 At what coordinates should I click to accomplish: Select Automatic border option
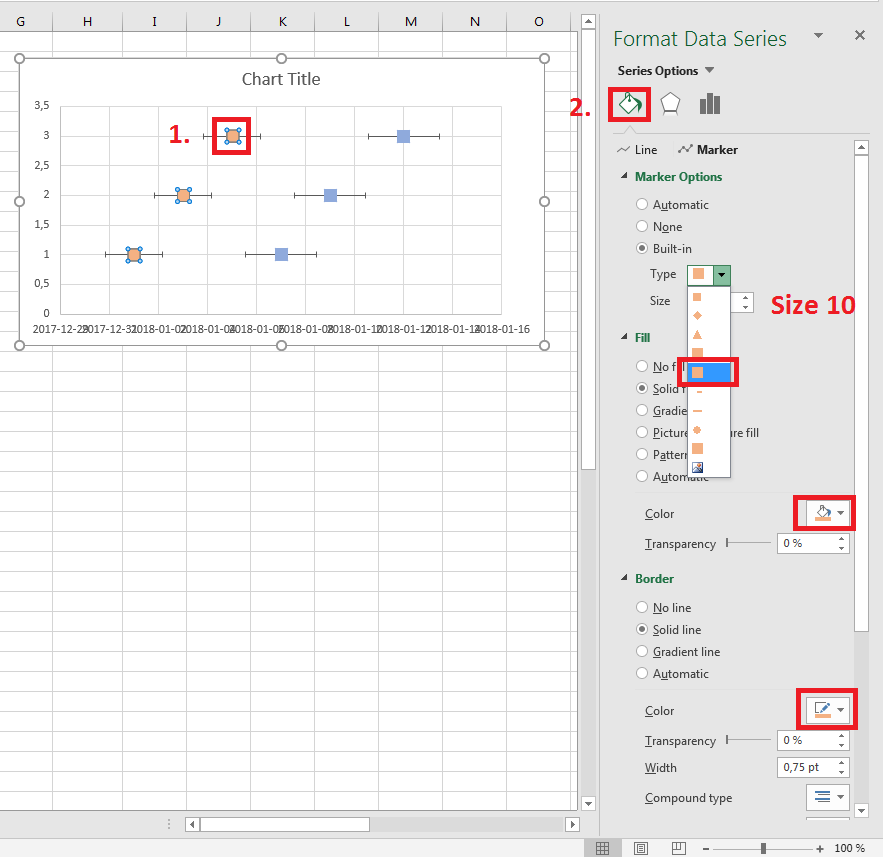642,673
